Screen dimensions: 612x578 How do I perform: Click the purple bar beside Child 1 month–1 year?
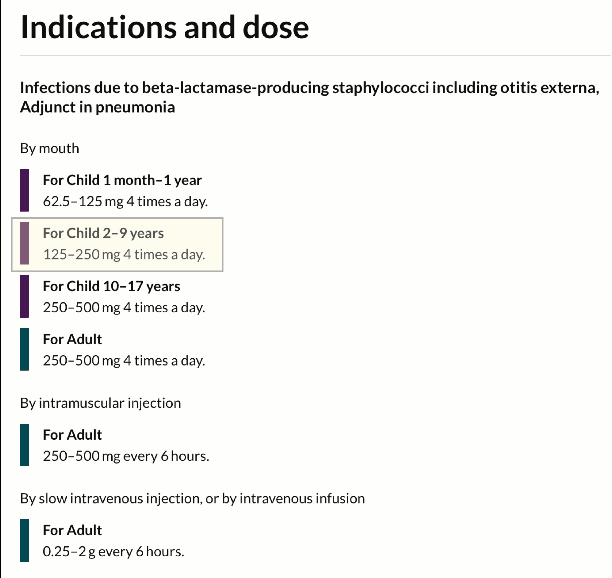(x=25, y=191)
